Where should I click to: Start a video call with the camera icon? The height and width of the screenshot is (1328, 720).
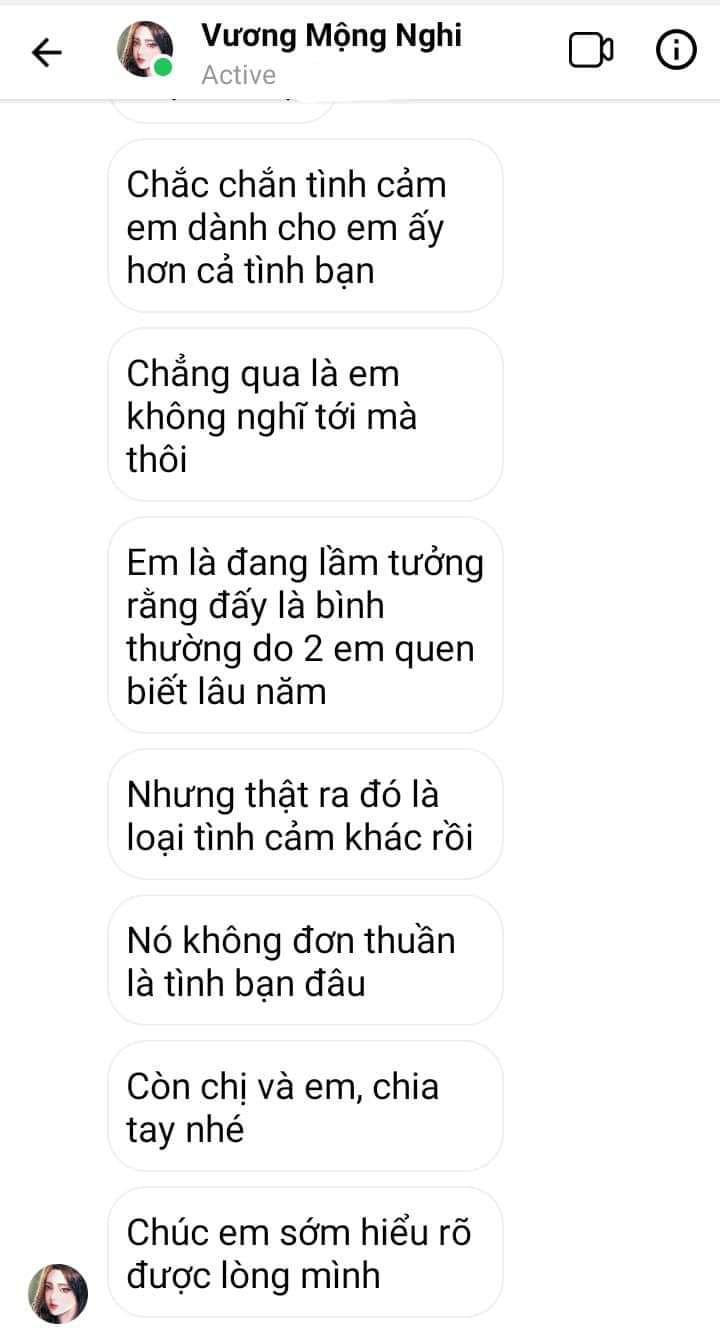coord(591,50)
